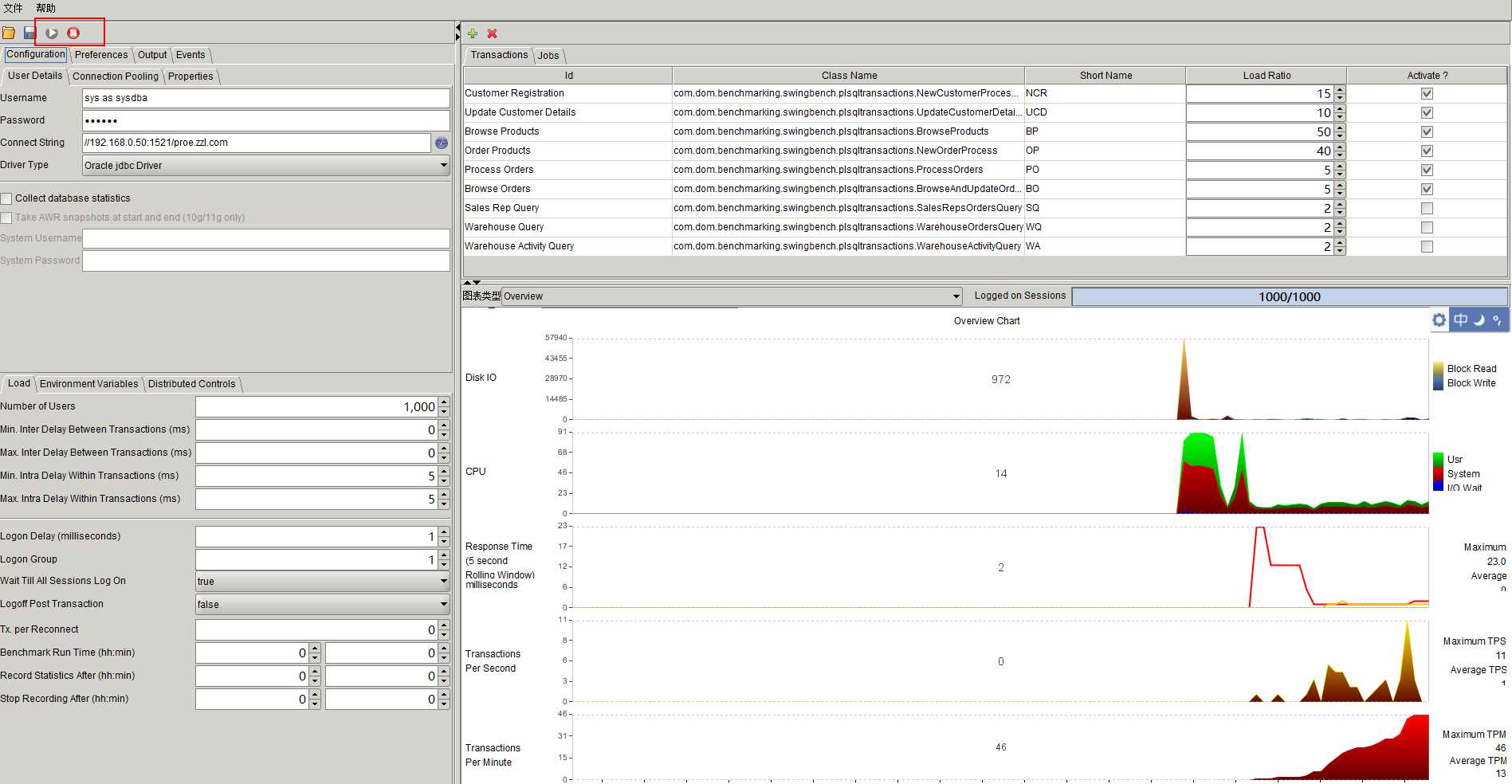Switch to the Preferences tab

[101, 55]
